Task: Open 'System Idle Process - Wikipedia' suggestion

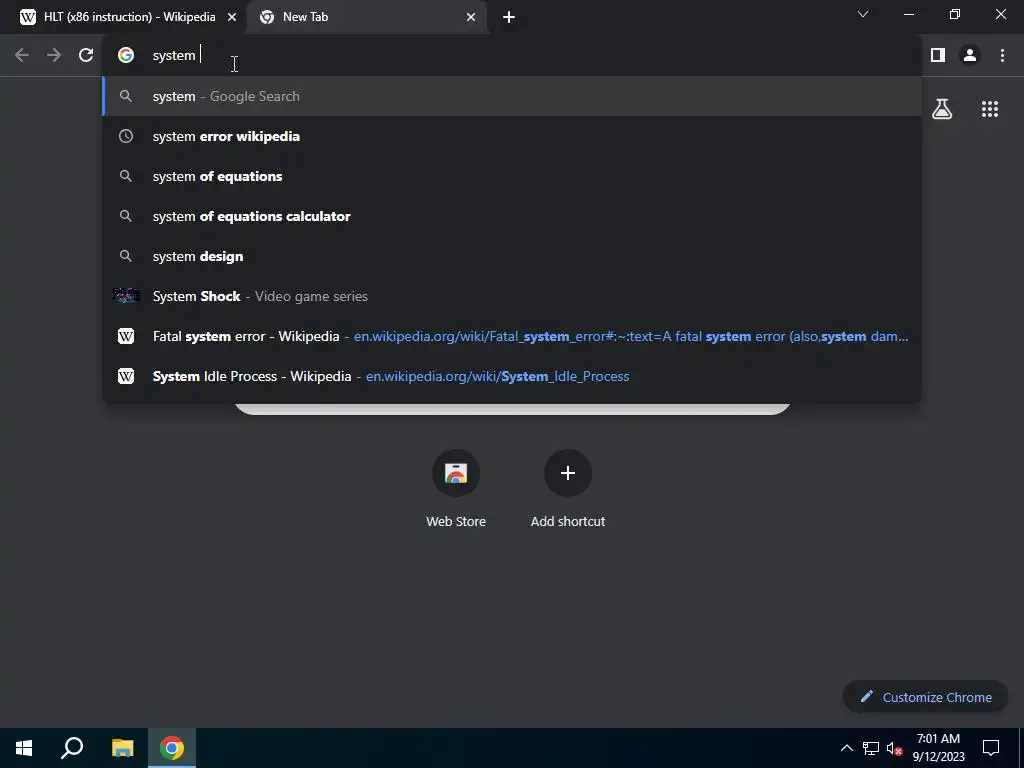Action: 512,376
